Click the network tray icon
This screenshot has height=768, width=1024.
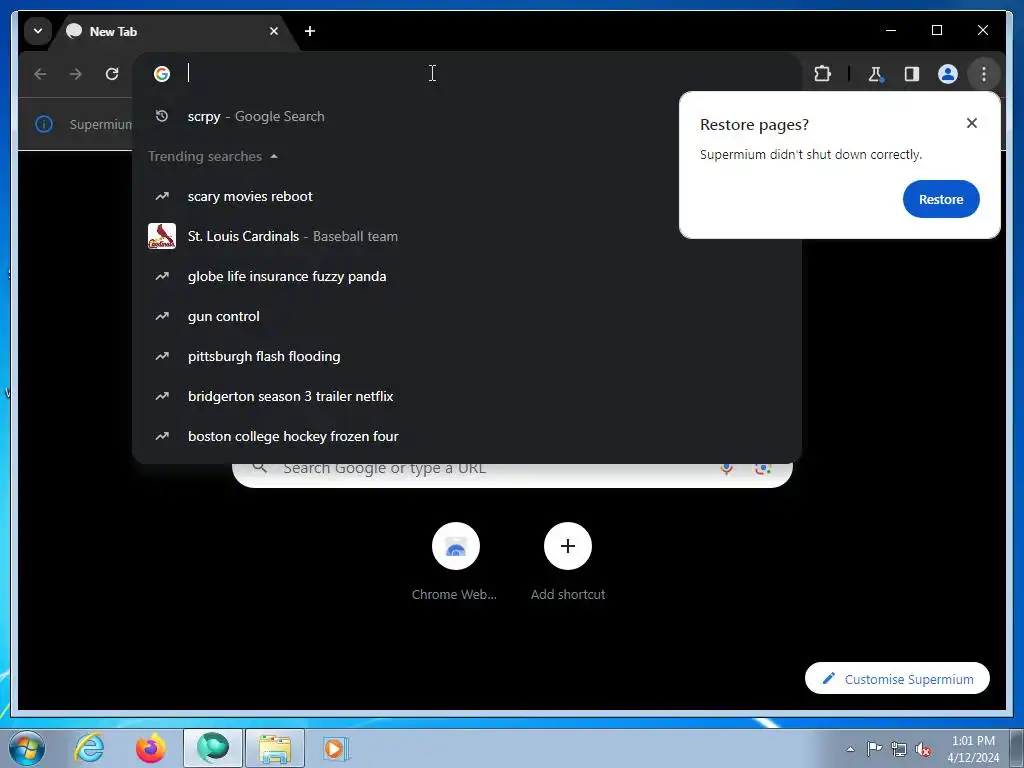899,749
